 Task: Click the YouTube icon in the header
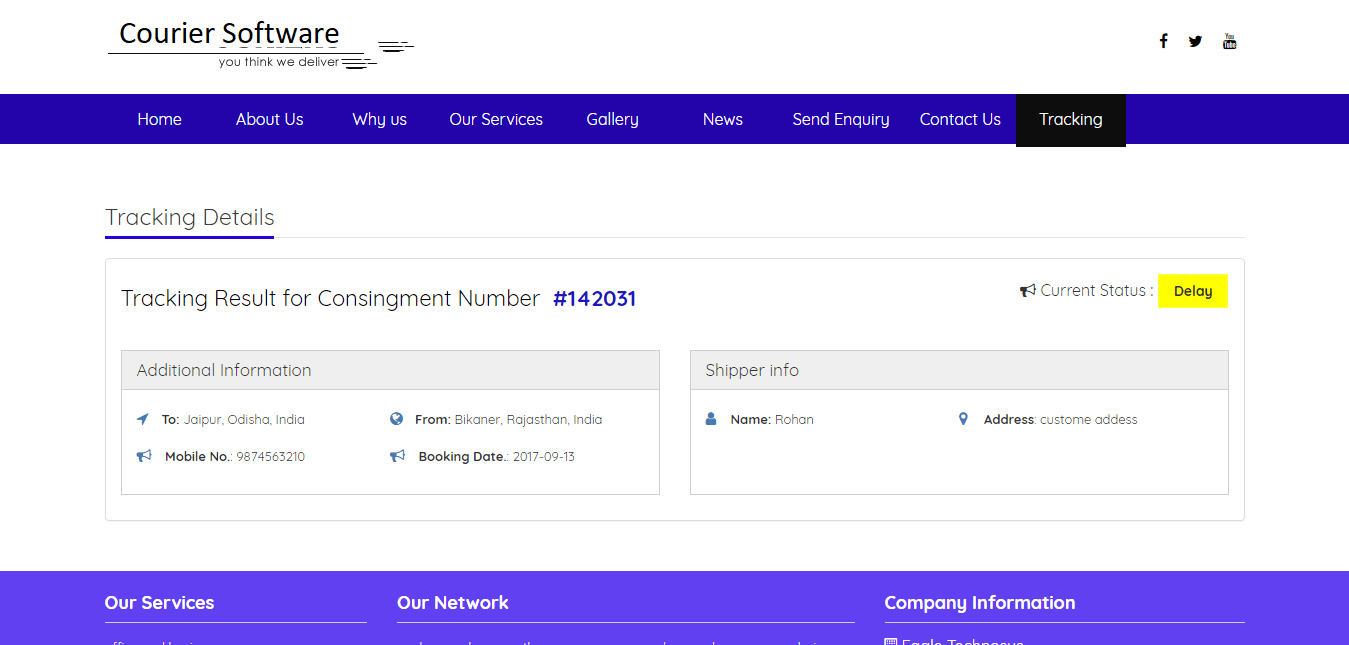(1229, 40)
